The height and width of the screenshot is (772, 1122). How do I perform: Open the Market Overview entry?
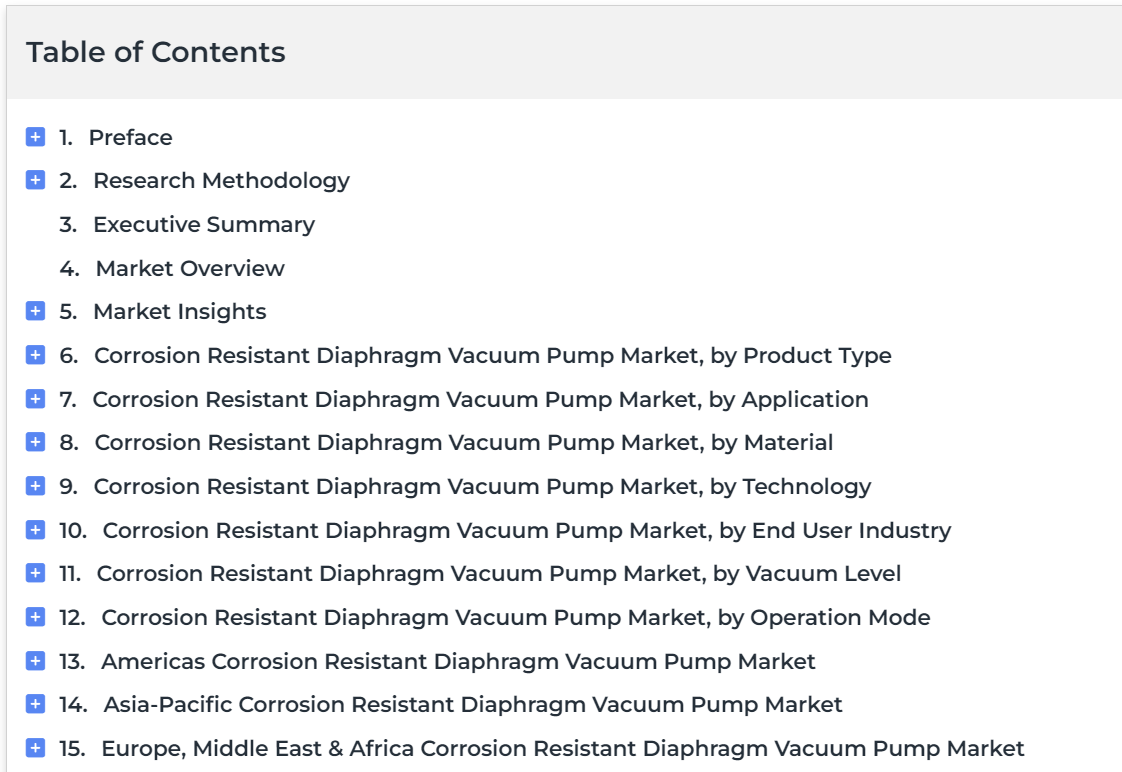click(190, 268)
